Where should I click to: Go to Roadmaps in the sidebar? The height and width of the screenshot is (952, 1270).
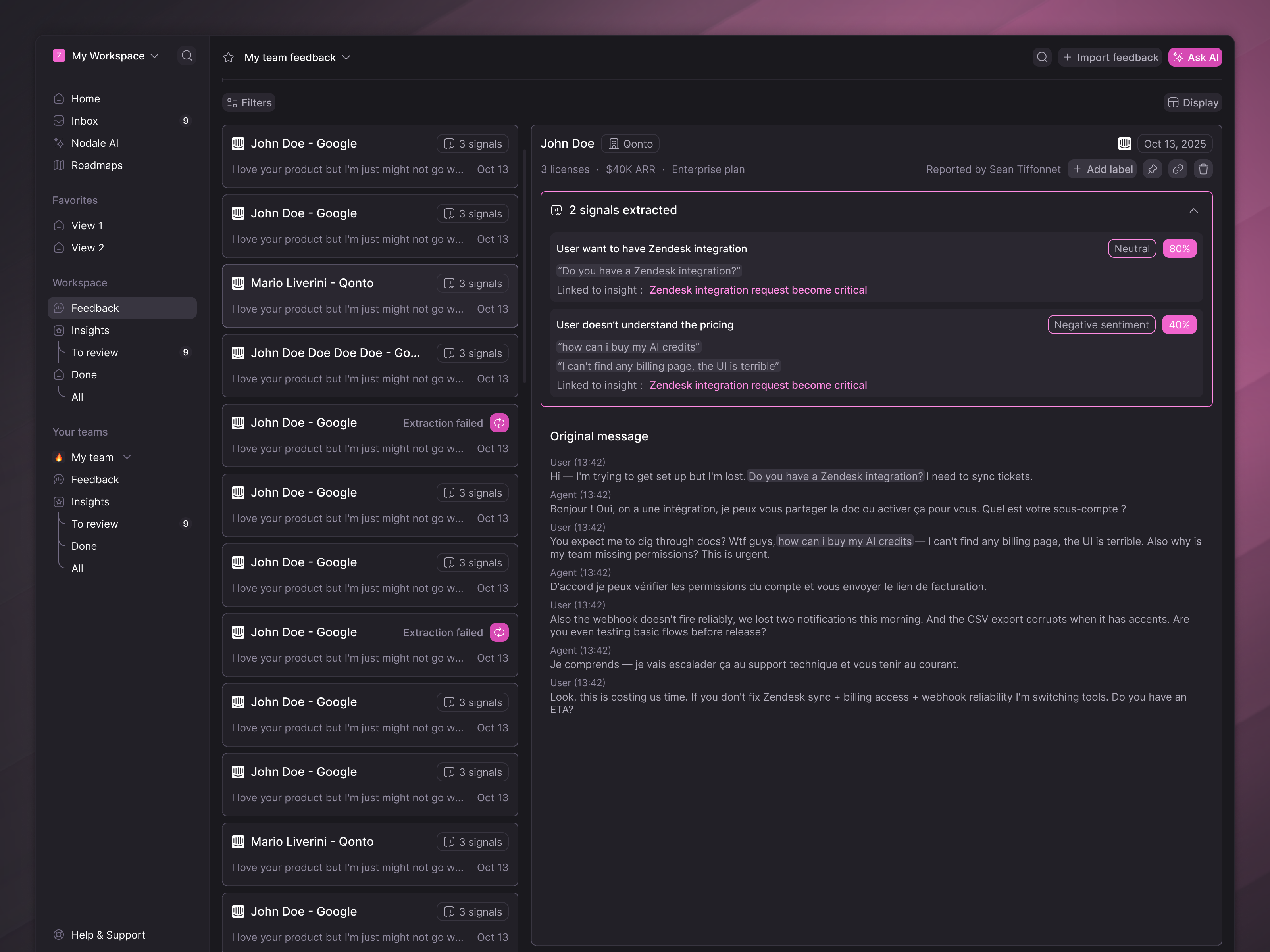(96, 165)
